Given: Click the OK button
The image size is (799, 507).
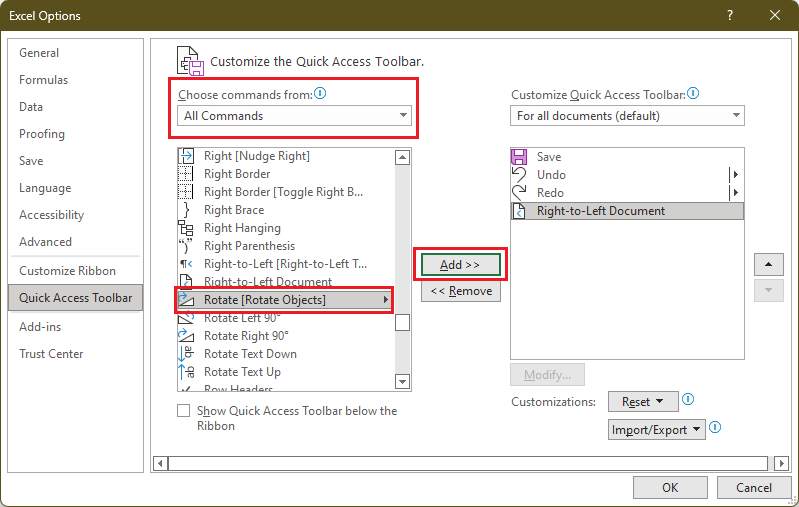Looking at the screenshot, I should [670, 488].
